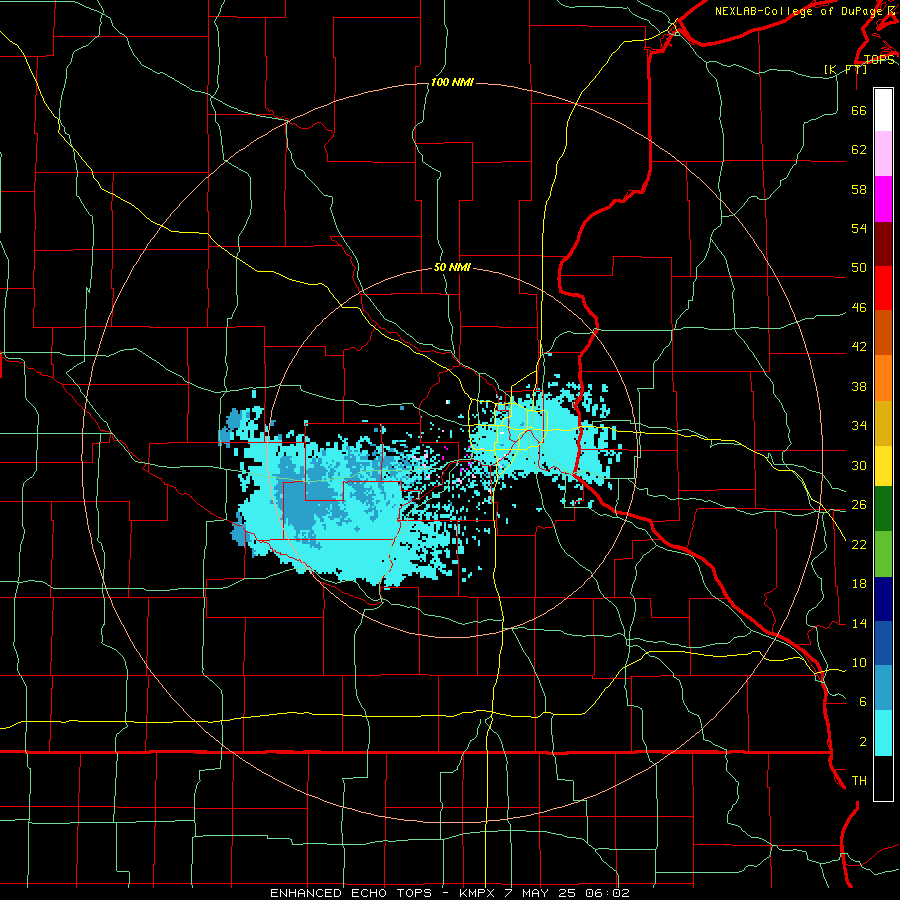Click the light pink 62 kft swatch

tap(883, 153)
